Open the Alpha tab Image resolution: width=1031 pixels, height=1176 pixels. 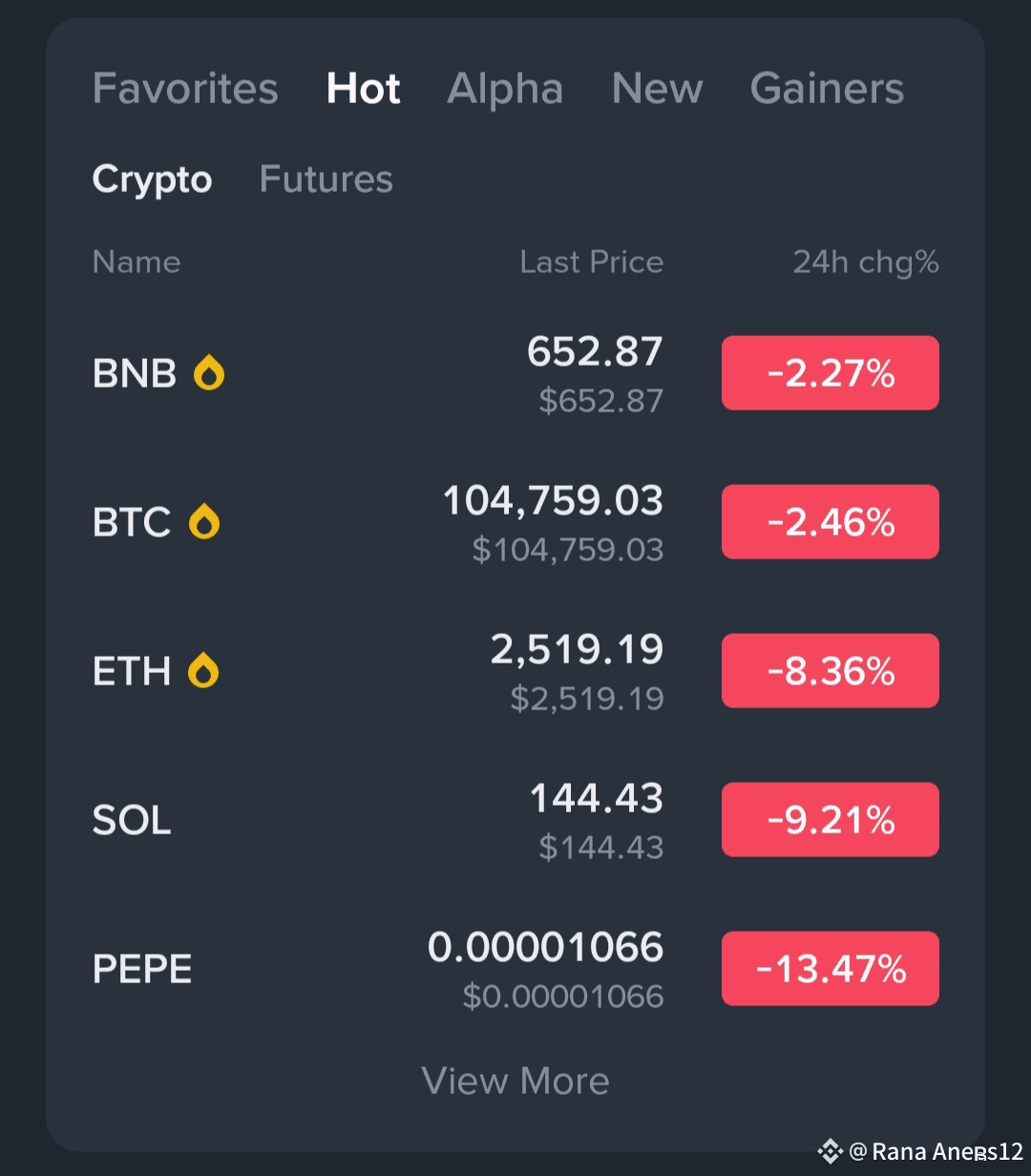click(x=505, y=89)
